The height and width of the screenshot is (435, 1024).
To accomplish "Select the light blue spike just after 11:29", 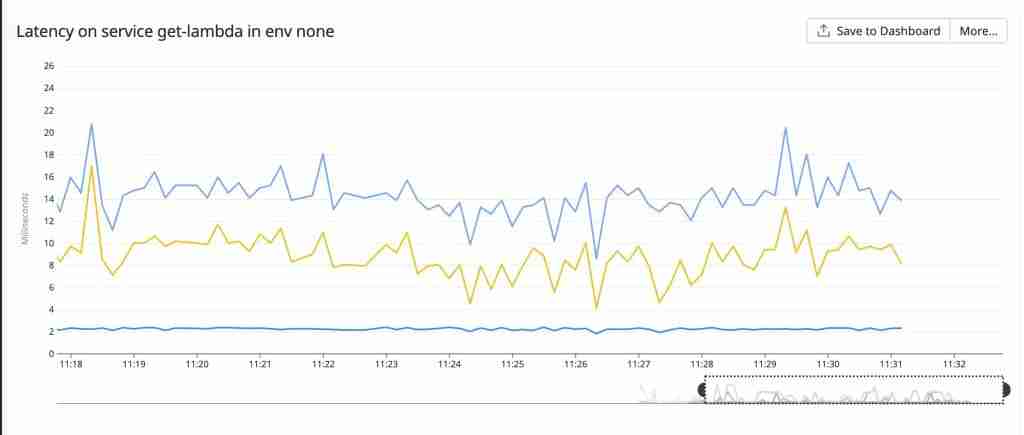I will 786,128.
